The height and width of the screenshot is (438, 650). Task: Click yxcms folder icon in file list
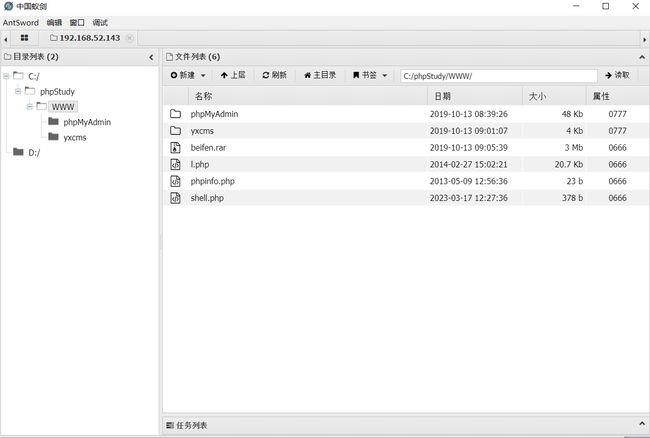click(x=175, y=131)
